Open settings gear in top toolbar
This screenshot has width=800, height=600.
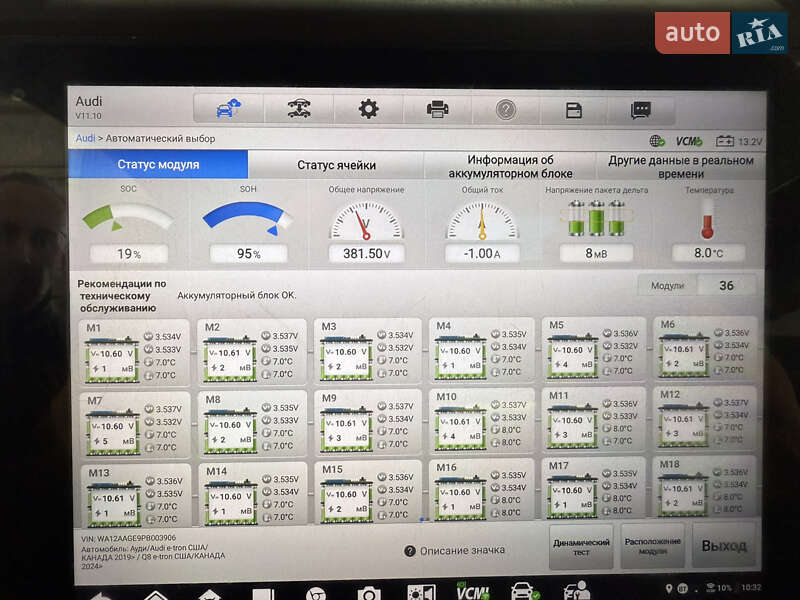pos(368,109)
